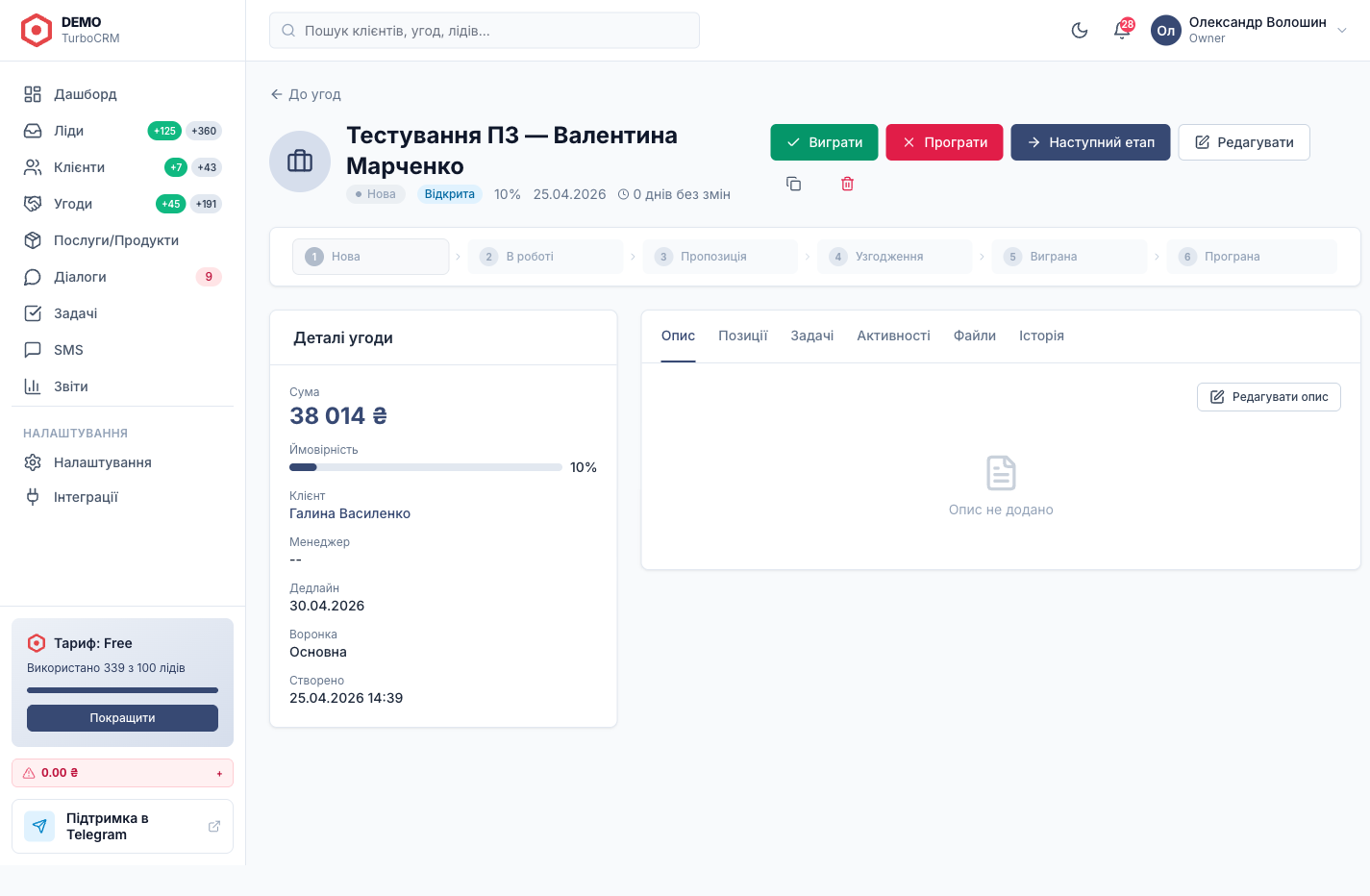
Task: Switch to the Активності tab
Action: point(894,336)
